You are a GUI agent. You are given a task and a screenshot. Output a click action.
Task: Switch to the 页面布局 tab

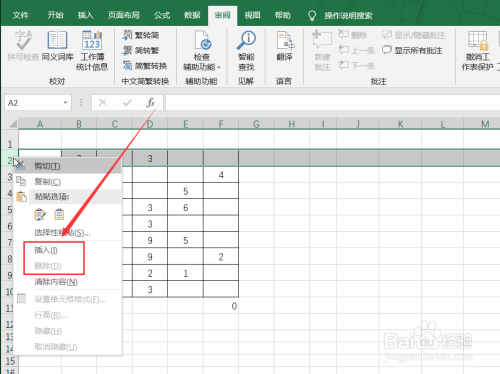point(124,15)
